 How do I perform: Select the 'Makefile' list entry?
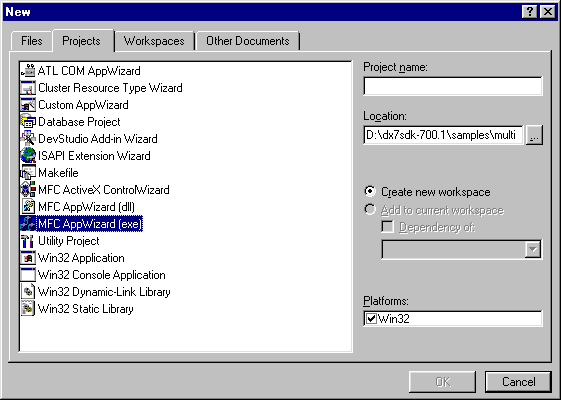tap(58, 173)
